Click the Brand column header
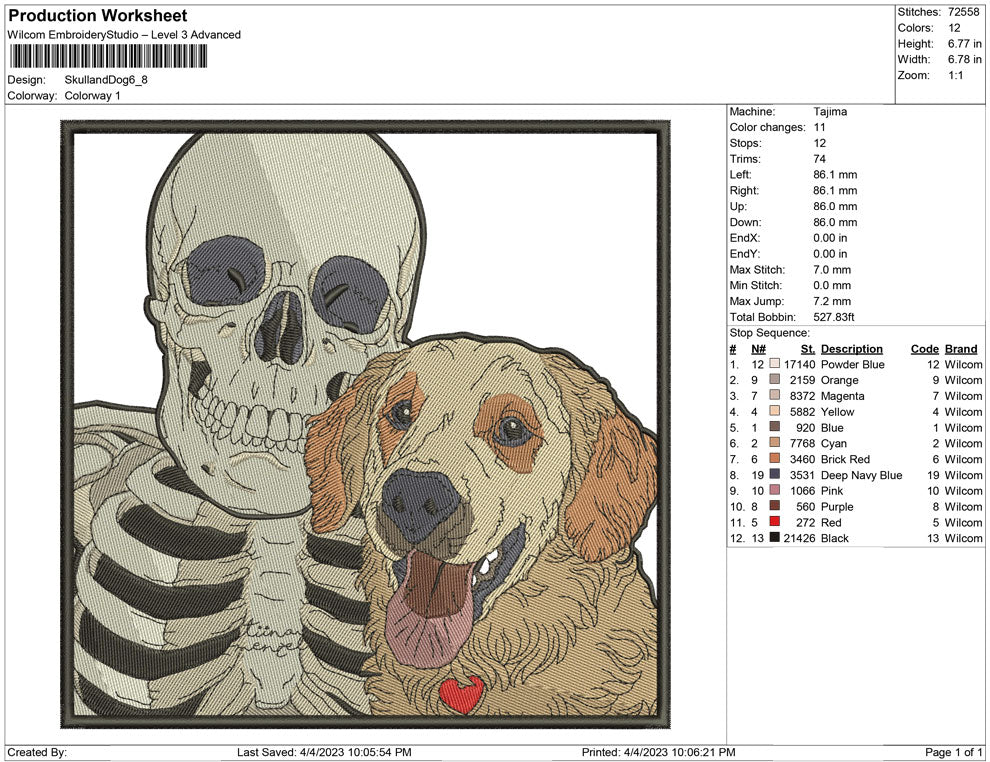The image size is (990, 762). pyautogui.click(x=961, y=348)
